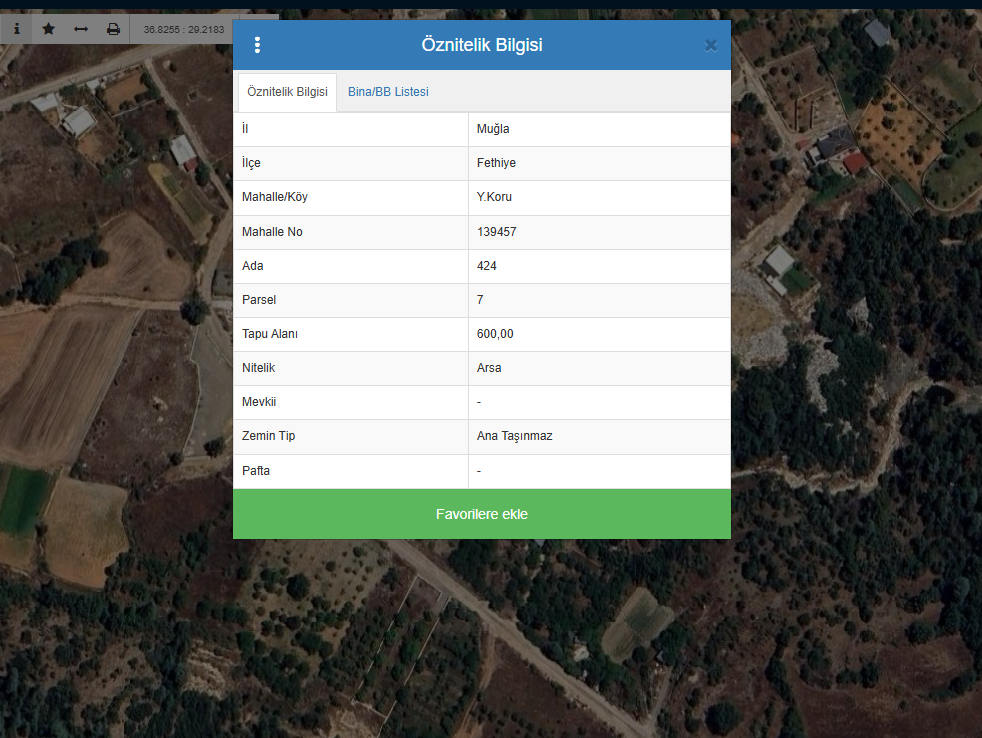
Task: Click the coordinates readout in the toolbar
Action: click(x=183, y=30)
